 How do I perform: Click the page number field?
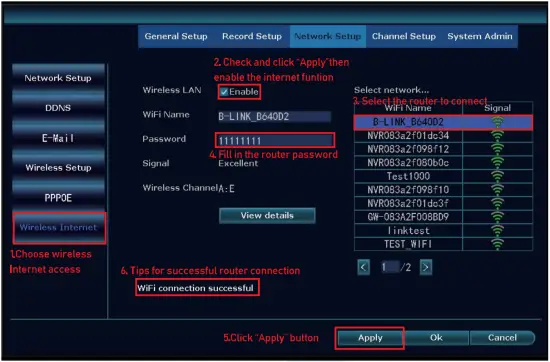[390, 267]
